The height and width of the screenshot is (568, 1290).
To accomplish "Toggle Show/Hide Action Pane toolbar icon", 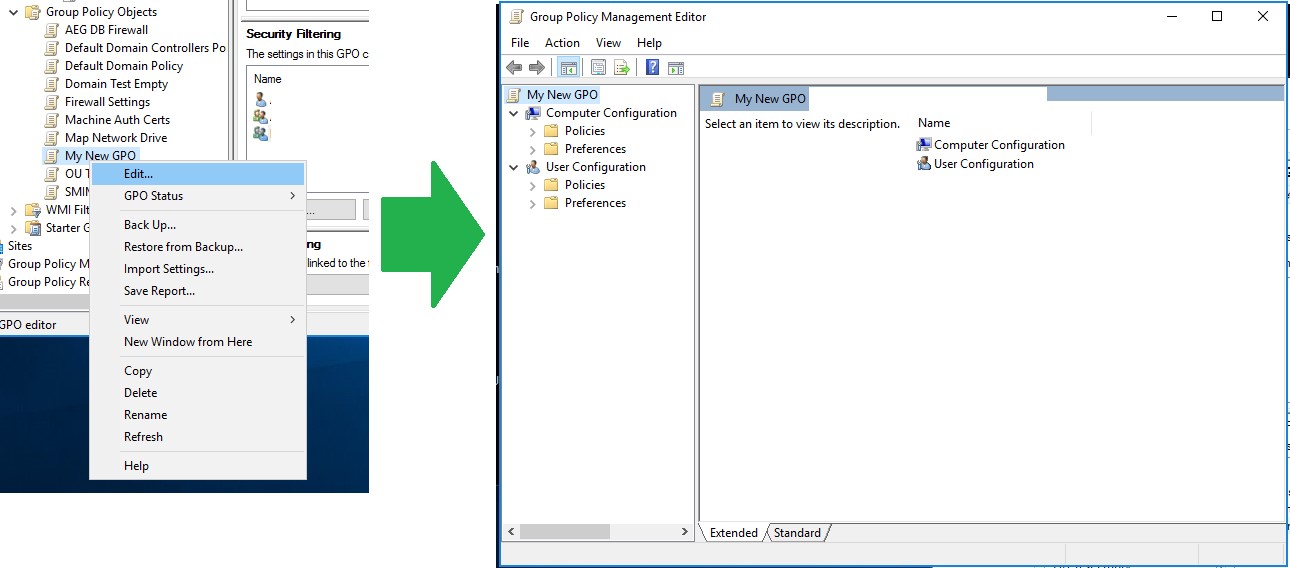I will [x=676, y=67].
